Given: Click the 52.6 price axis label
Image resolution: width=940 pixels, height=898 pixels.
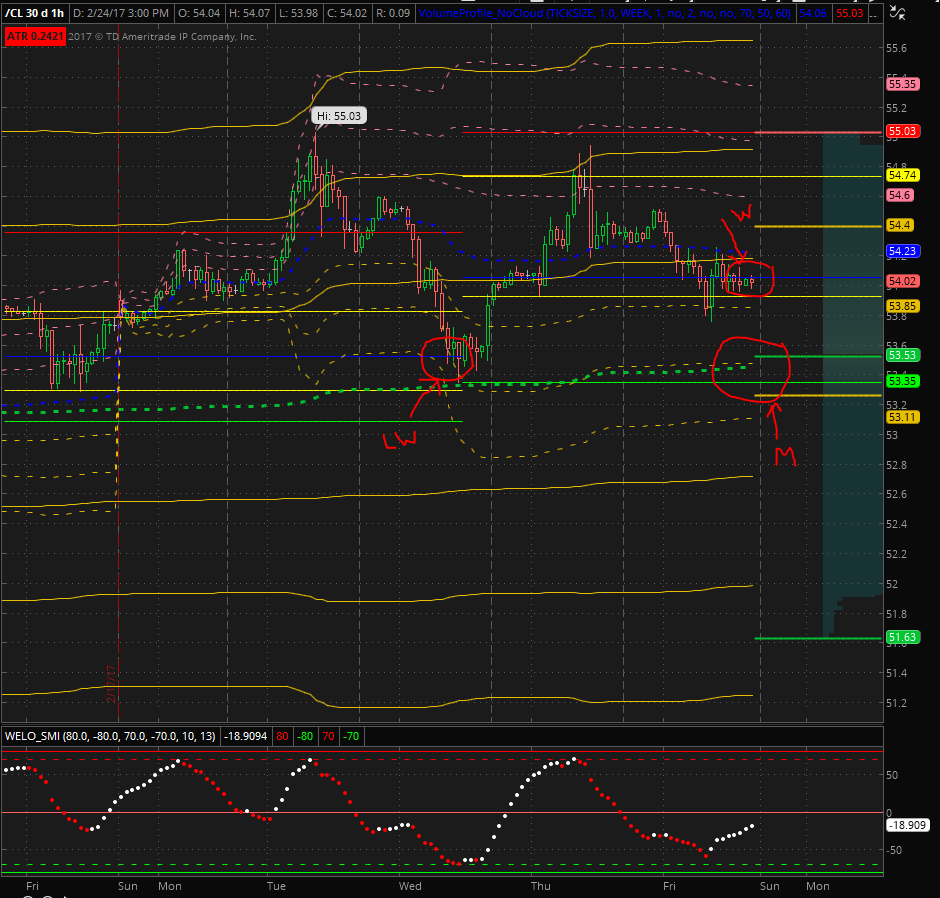Looking at the screenshot, I should pos(896,495).
